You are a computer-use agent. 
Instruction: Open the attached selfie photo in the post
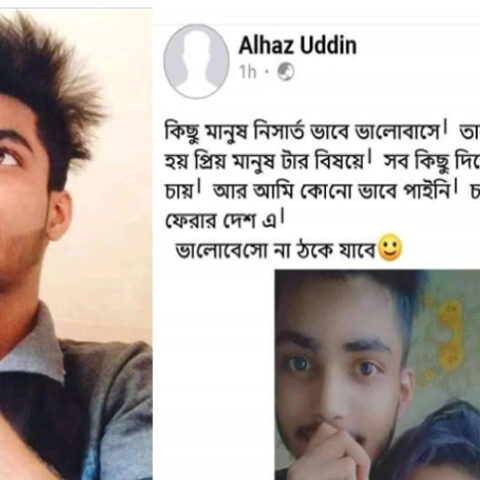point(377,375)
